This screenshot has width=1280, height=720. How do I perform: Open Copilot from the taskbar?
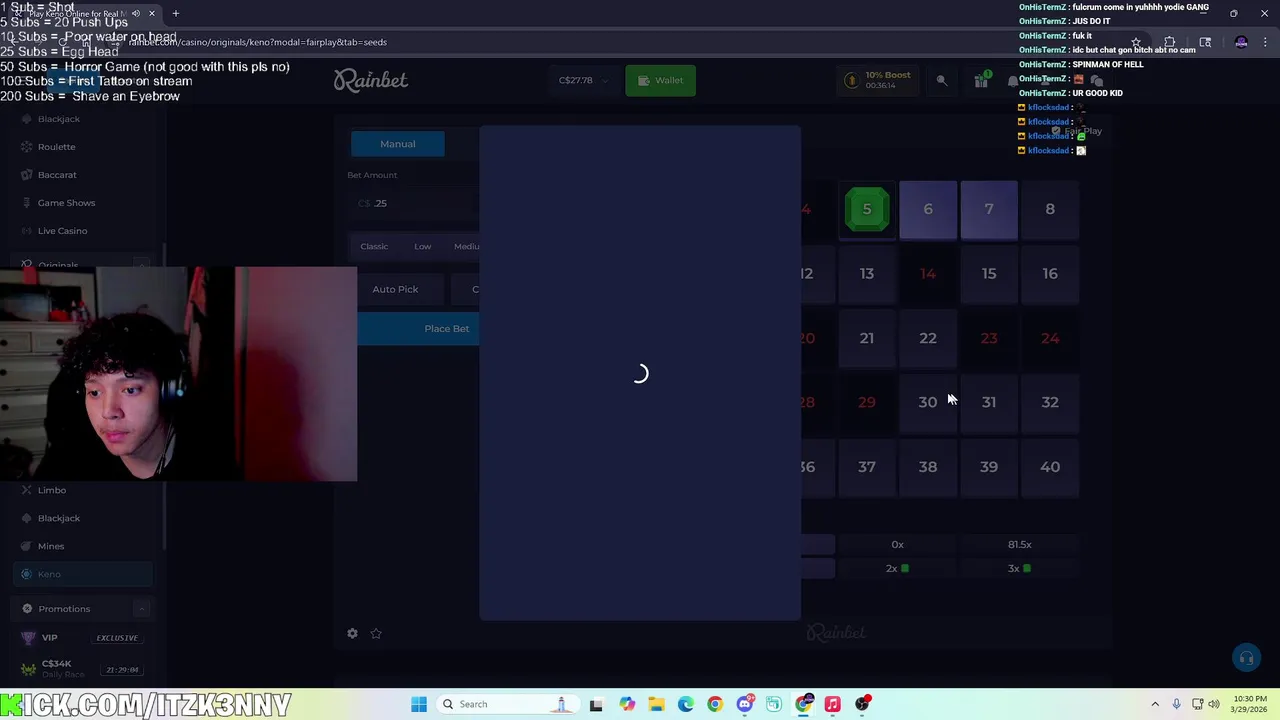pos(627,704)
